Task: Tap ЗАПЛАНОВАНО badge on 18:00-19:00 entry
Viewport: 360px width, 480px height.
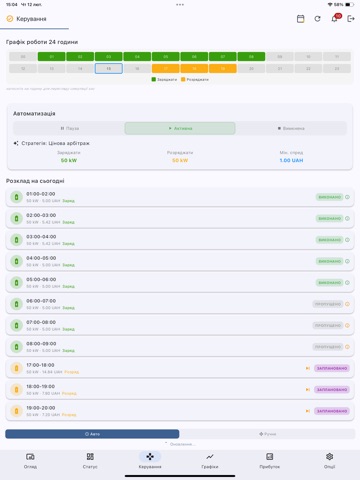Action: [332, 390]
